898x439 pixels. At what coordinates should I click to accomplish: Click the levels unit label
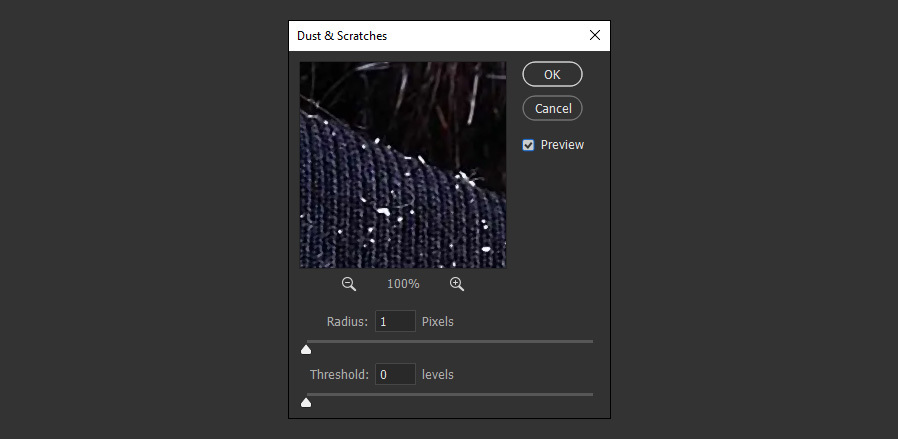click(x=438, y=375)
